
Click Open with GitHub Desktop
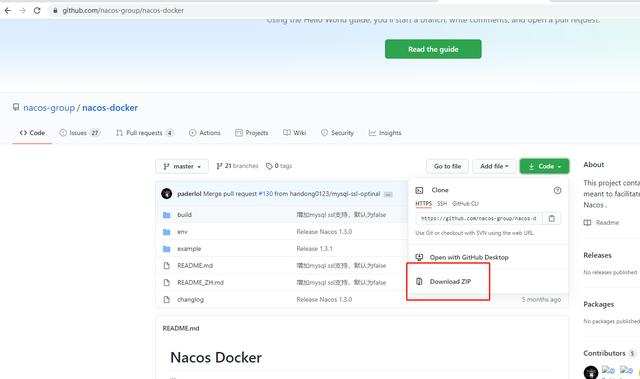tap(469, 257)
